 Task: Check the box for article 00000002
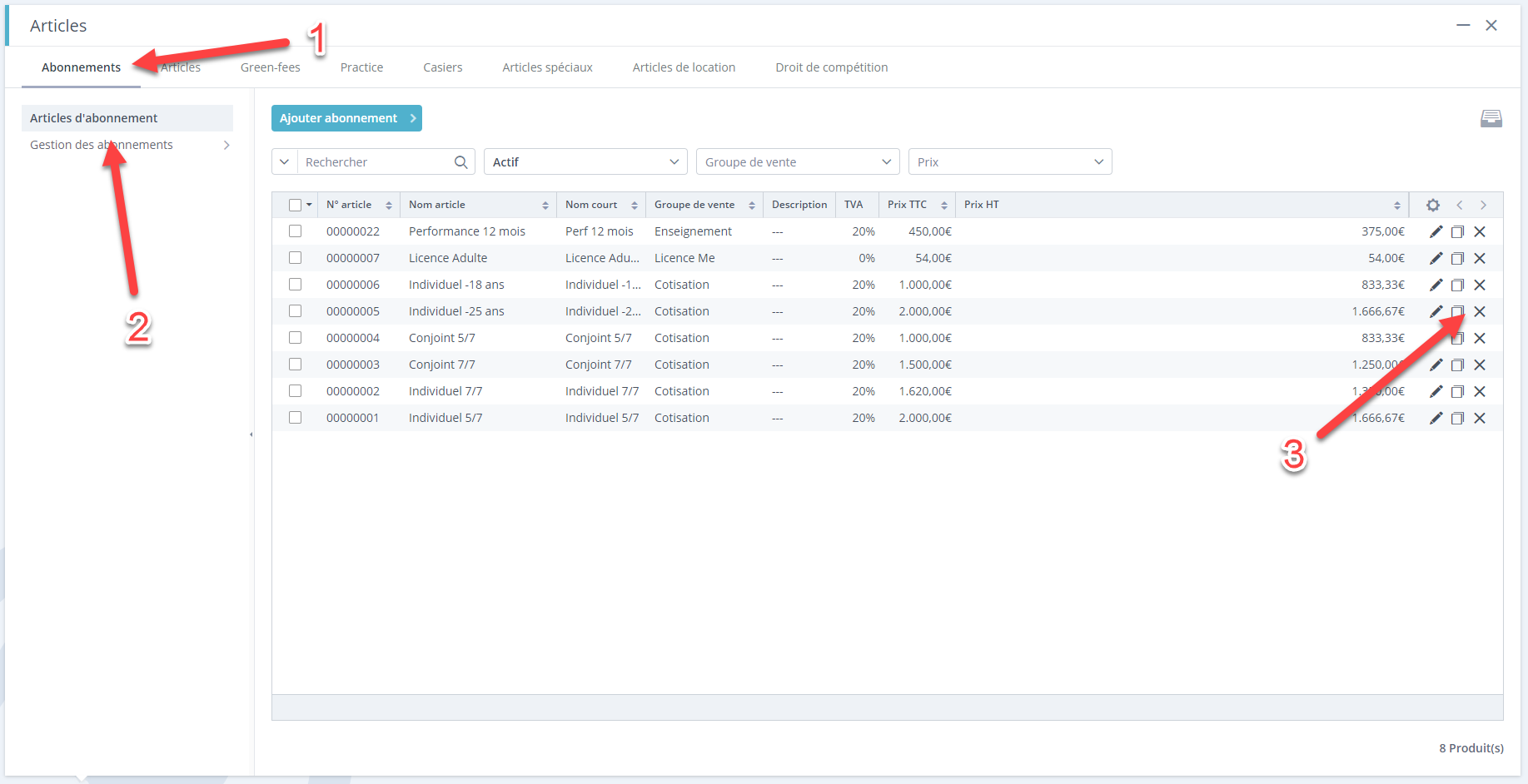pos(295,391)
